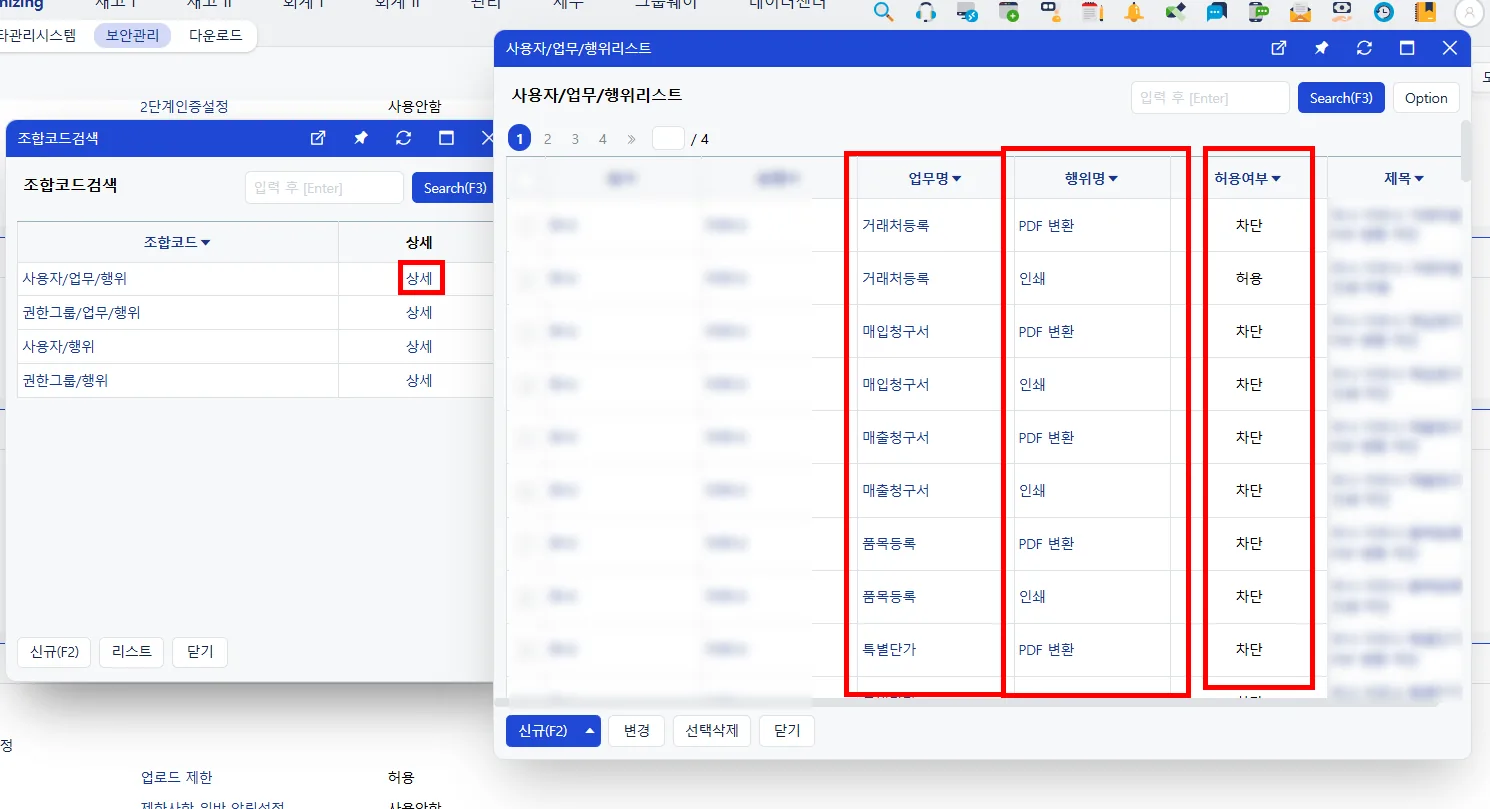
Task: Click 닫기 in the 사용자/업무/행위리스트 window
Action: (x=787, y=731)
